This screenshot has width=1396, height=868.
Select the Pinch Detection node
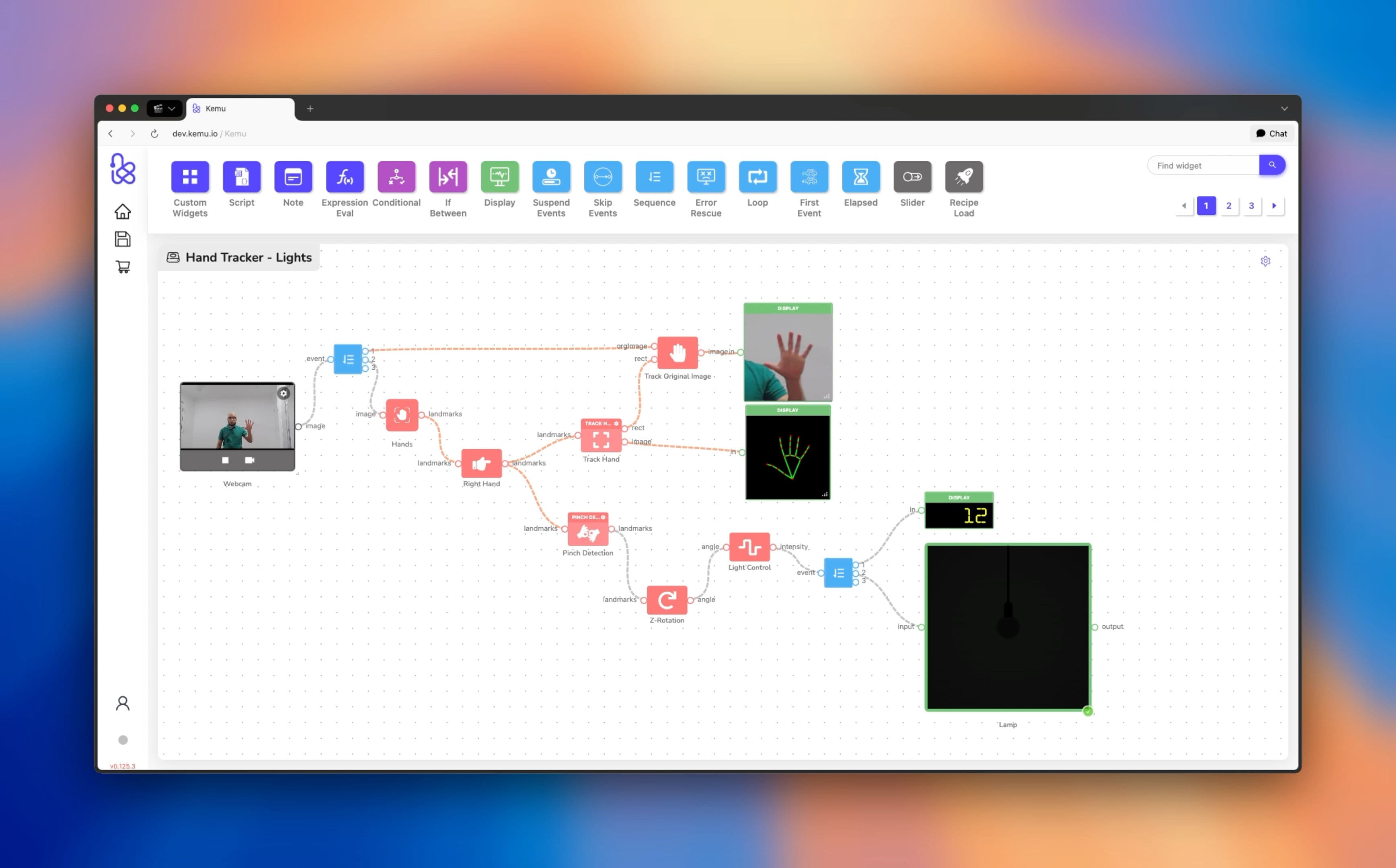[587, 530]
